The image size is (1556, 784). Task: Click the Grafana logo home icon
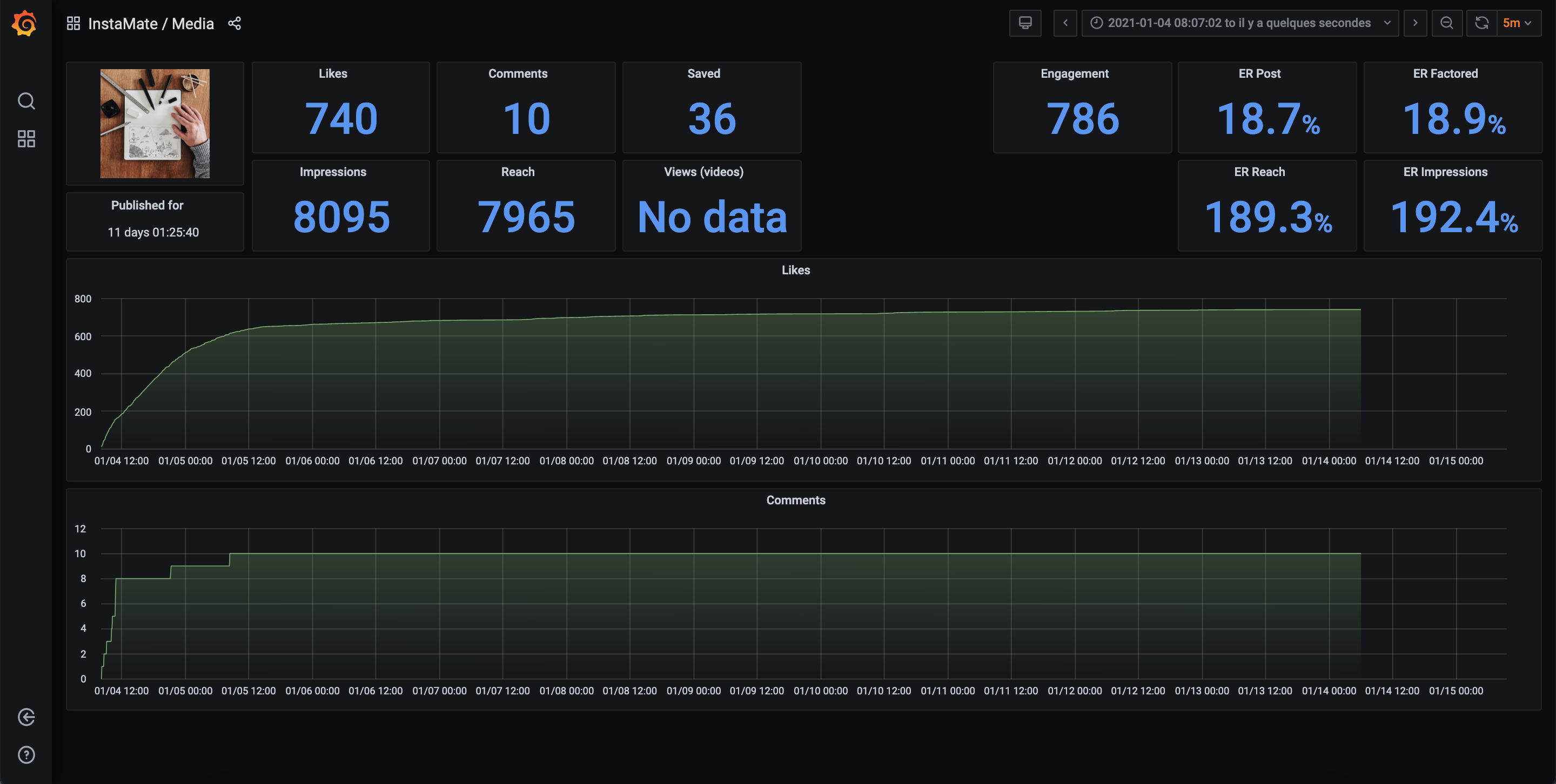click(x=25, y=24)
